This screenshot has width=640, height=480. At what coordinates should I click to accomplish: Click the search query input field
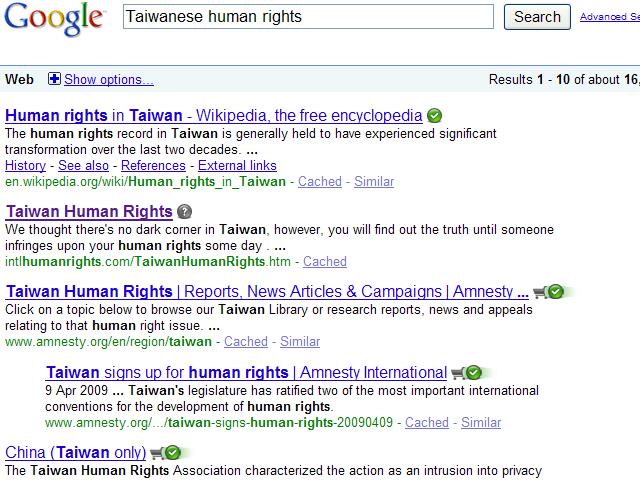coord(308,17)
